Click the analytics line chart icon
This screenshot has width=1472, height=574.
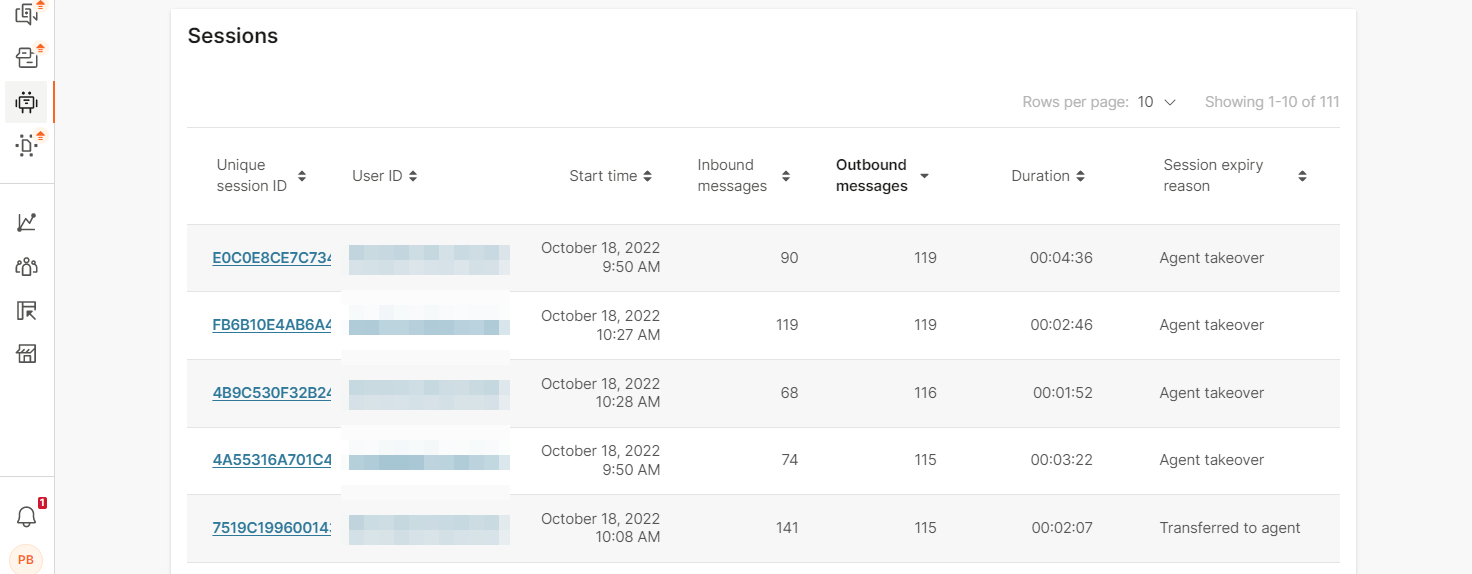coord(27,222)
